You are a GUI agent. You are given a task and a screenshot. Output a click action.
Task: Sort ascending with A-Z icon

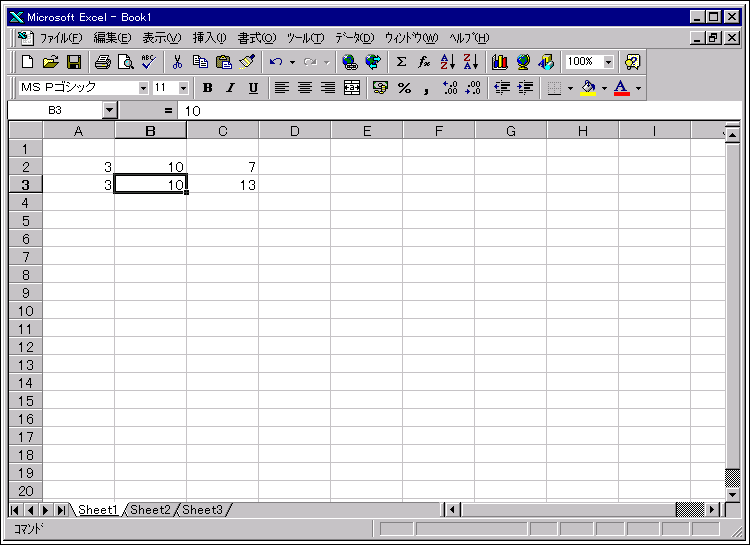tap(448, 62)
